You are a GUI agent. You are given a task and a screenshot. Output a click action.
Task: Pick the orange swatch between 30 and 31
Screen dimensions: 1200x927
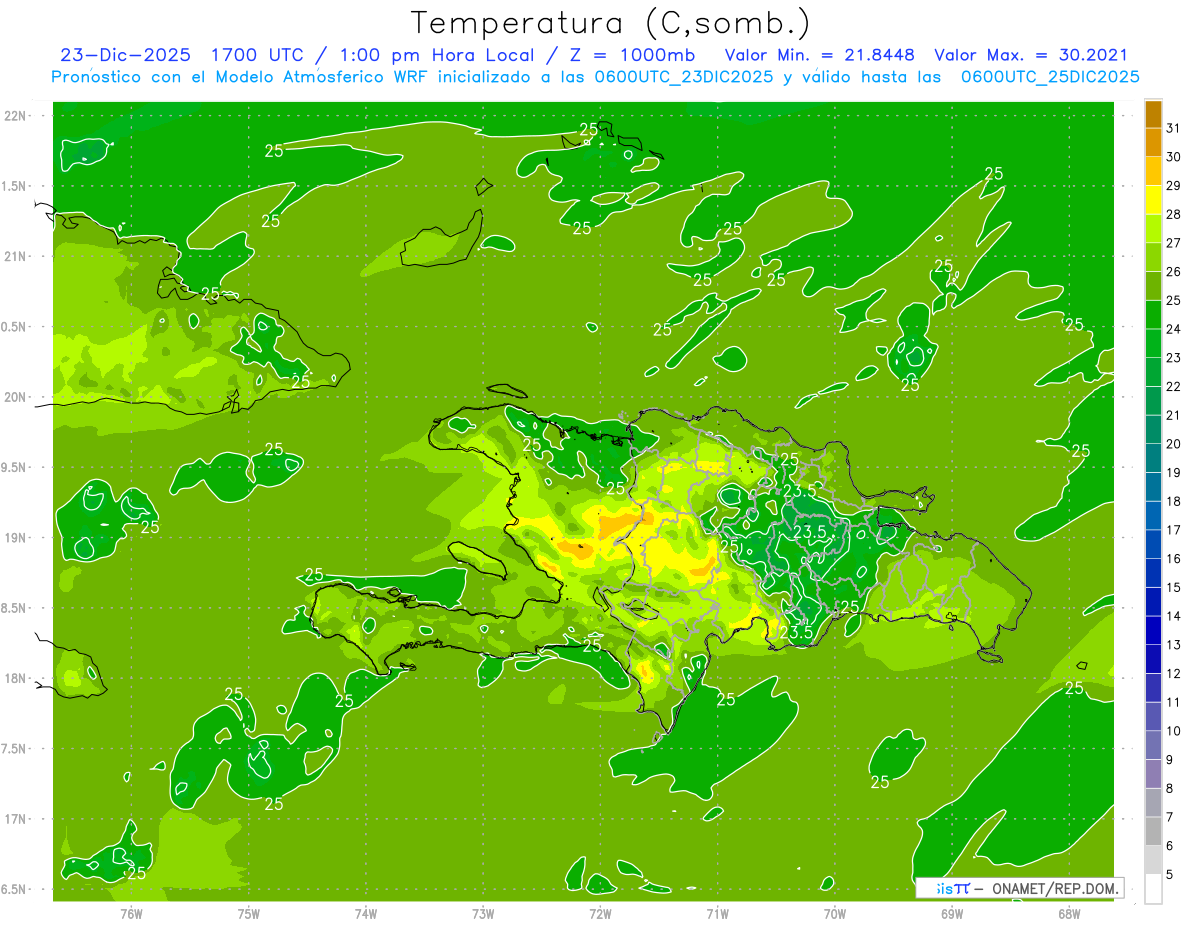[1153, 142]
